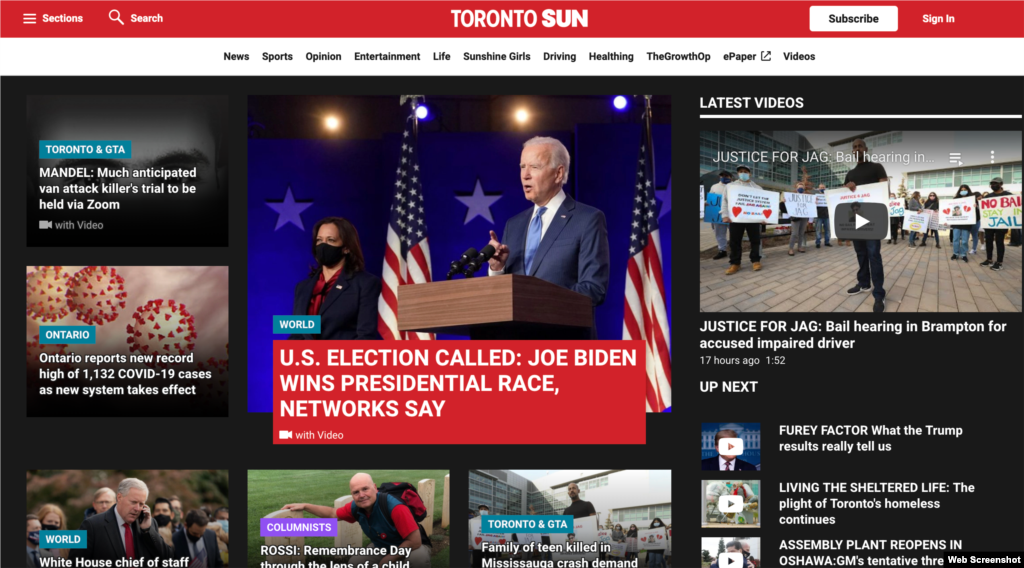Click the Toronto Sun logo
The height and width of the screenshot is (568, 1024).
519,18
